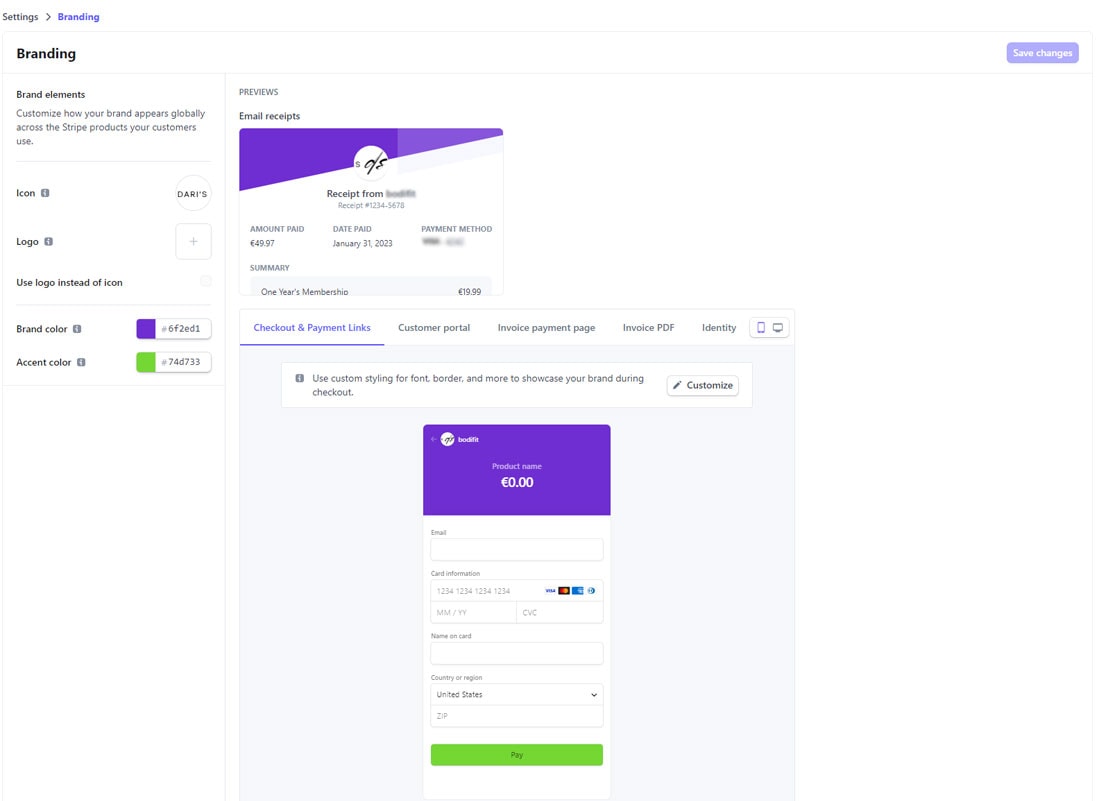
Task: Click the info icon beside Accent color
Action: [x=81, y=362]
